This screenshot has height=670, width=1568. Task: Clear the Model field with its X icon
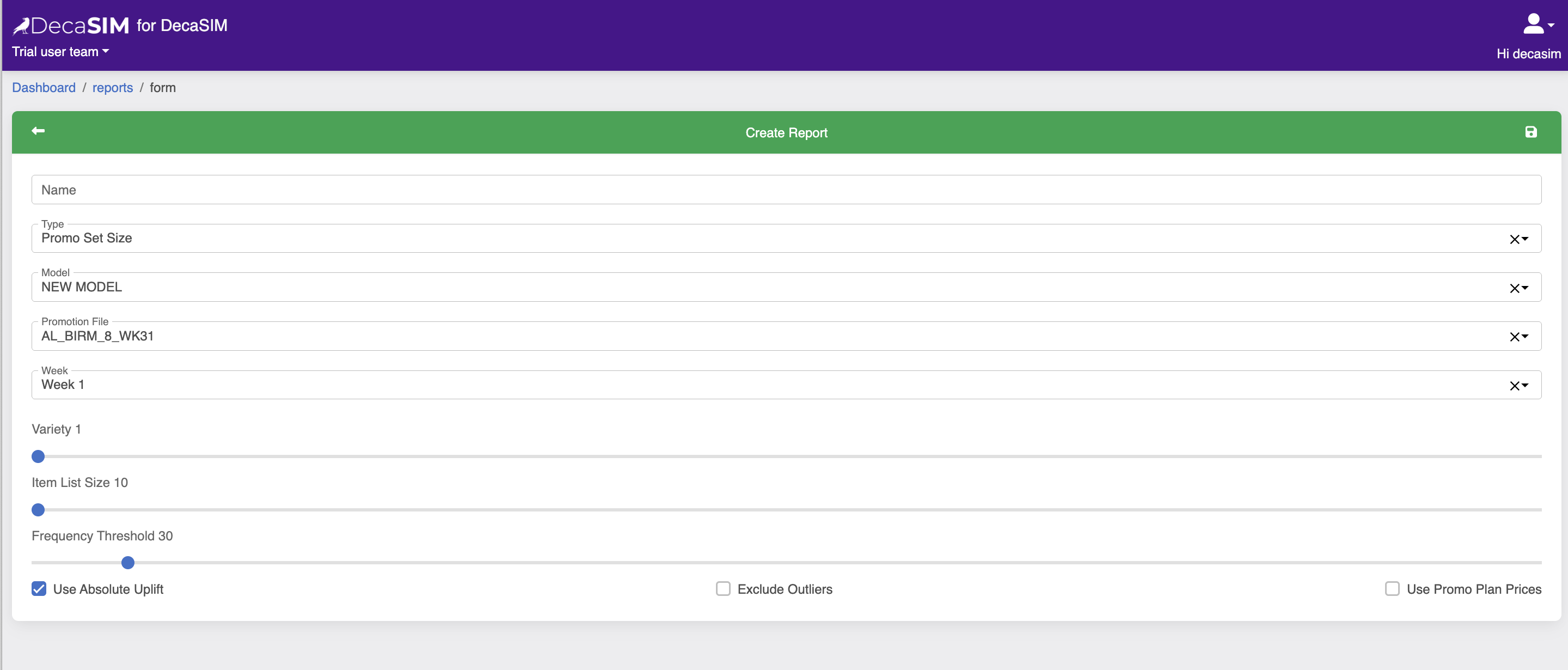[1514, 288]
